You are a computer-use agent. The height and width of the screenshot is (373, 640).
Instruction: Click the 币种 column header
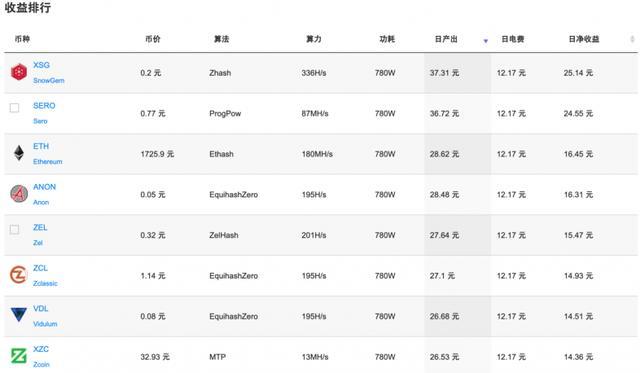tap(22, 39)
